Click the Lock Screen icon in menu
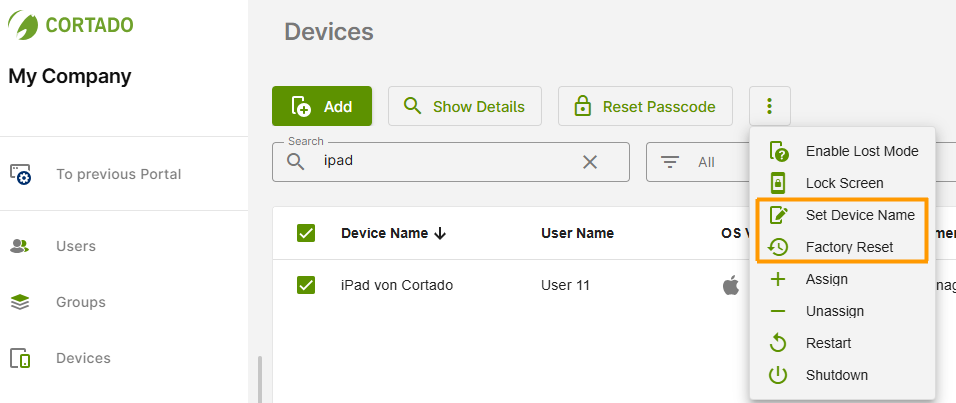Viewport: 956px width, 403px height. [x=779, y=183]
